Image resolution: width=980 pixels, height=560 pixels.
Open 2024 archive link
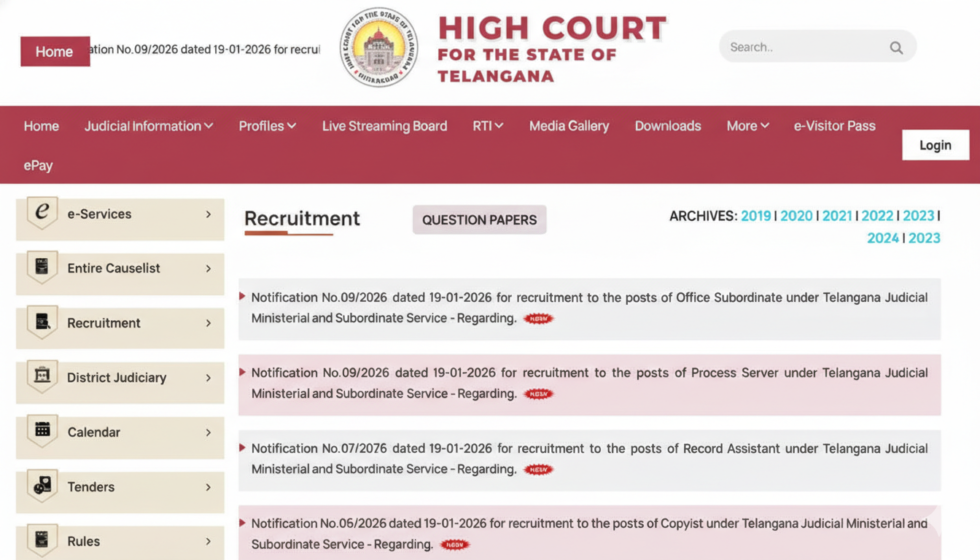[882, 239]
